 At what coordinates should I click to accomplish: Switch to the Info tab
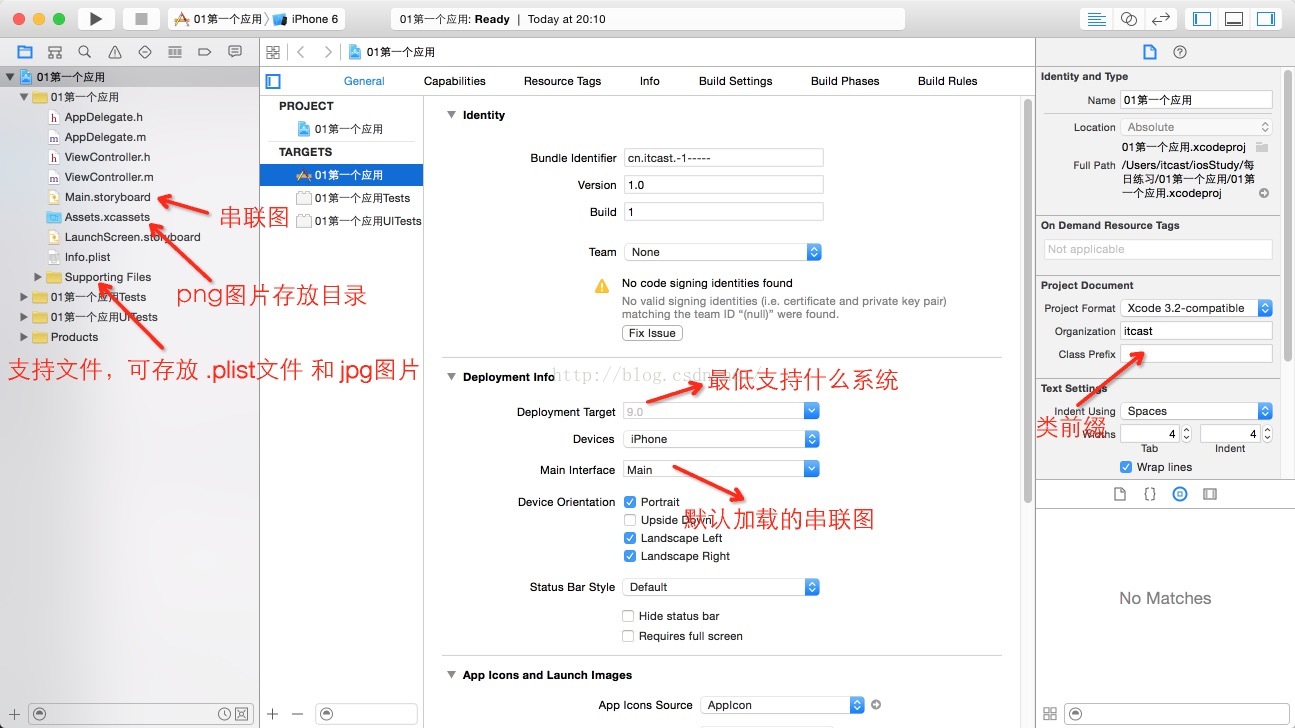650,81
